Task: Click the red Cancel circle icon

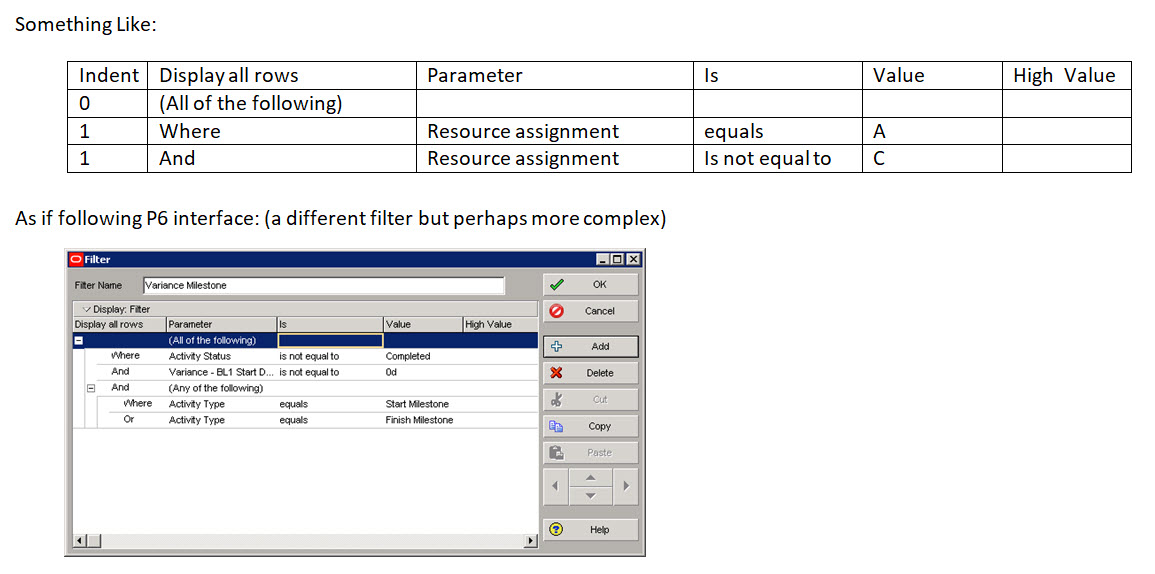Action: pyautogui.click(x=557, y=311)
